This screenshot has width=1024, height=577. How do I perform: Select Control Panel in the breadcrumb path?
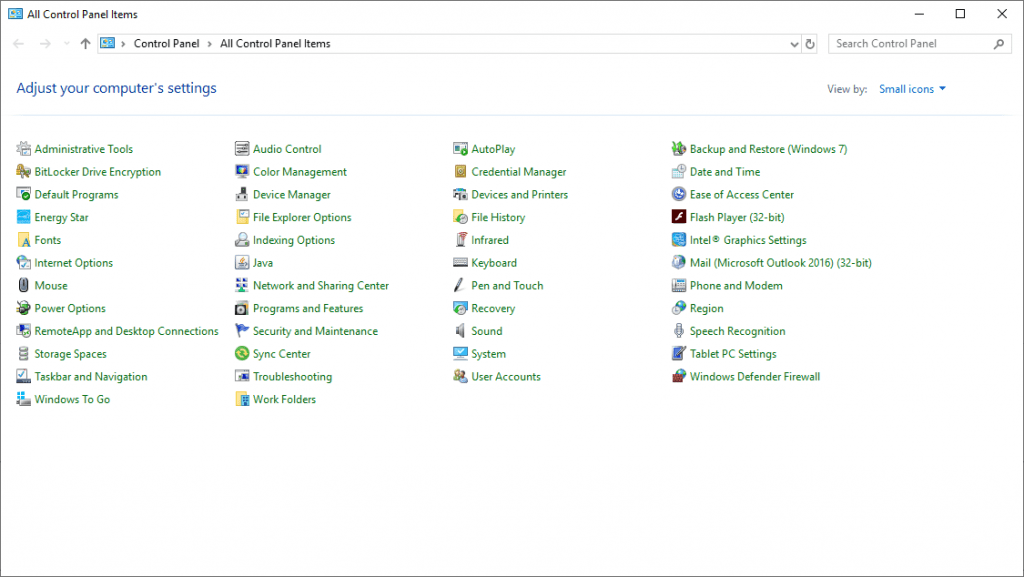(166, 44)
